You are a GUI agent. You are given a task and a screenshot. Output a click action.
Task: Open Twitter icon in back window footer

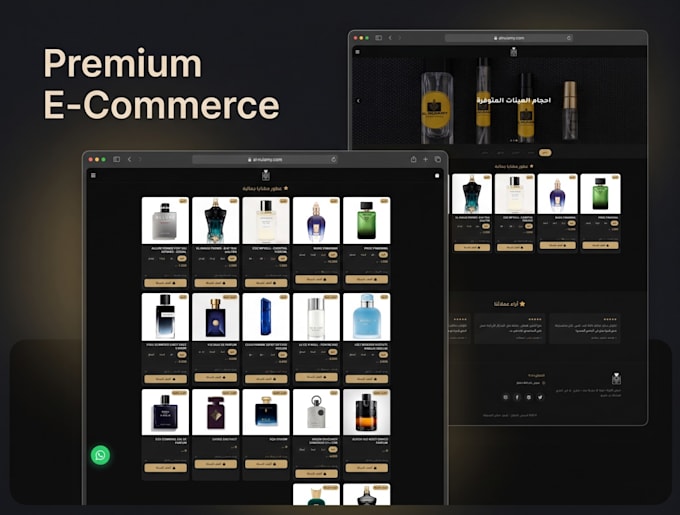coord(540,397)
